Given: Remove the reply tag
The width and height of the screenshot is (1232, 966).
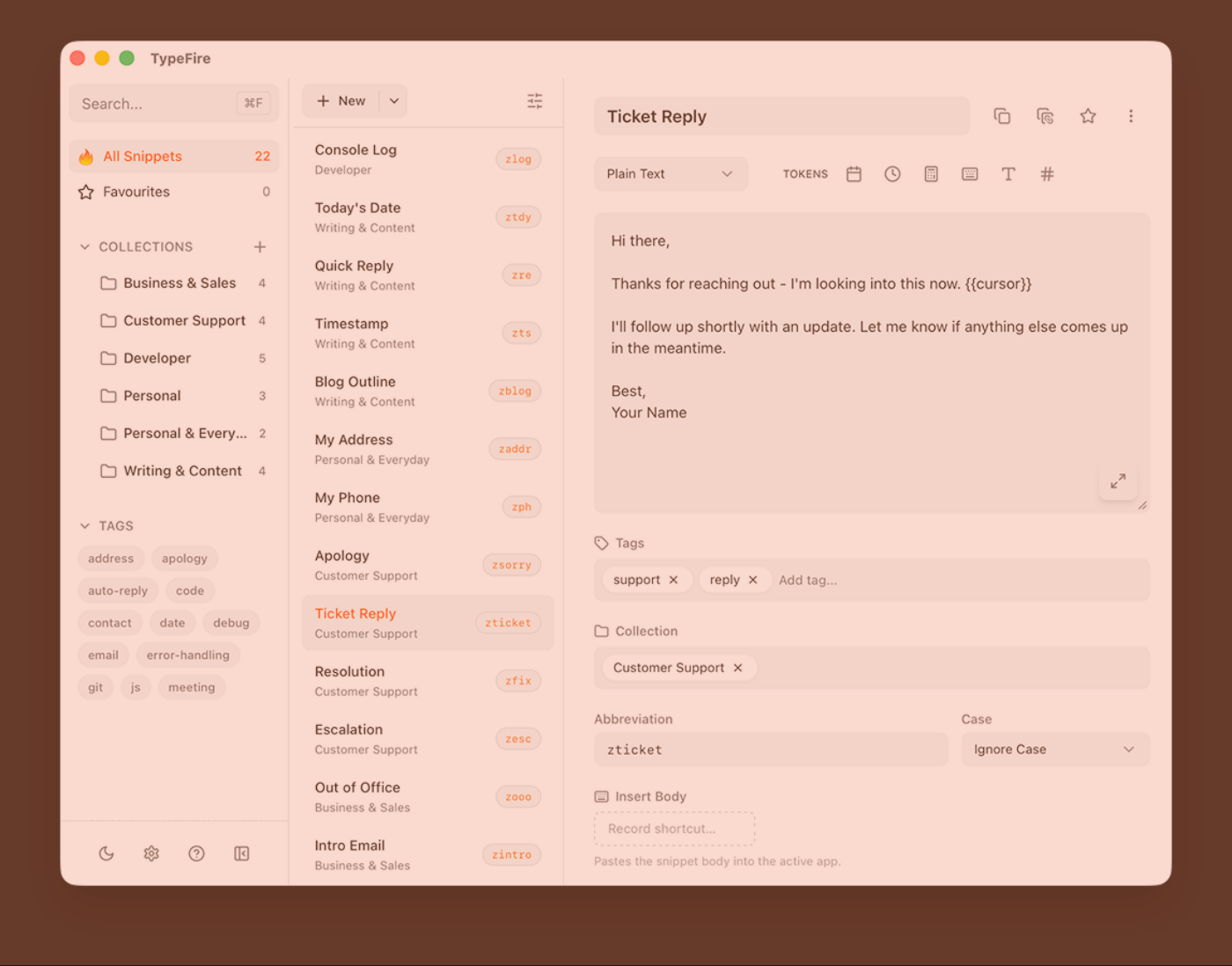Looking at the screenshot, I should 753,580.
